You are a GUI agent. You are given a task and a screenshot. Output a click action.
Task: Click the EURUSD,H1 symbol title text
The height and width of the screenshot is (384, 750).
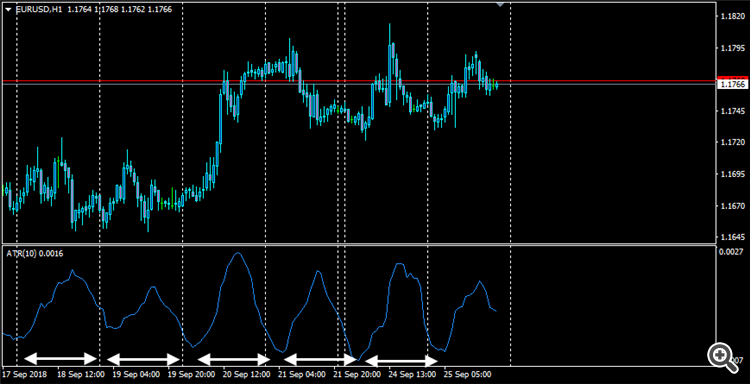tap(39, 9)
